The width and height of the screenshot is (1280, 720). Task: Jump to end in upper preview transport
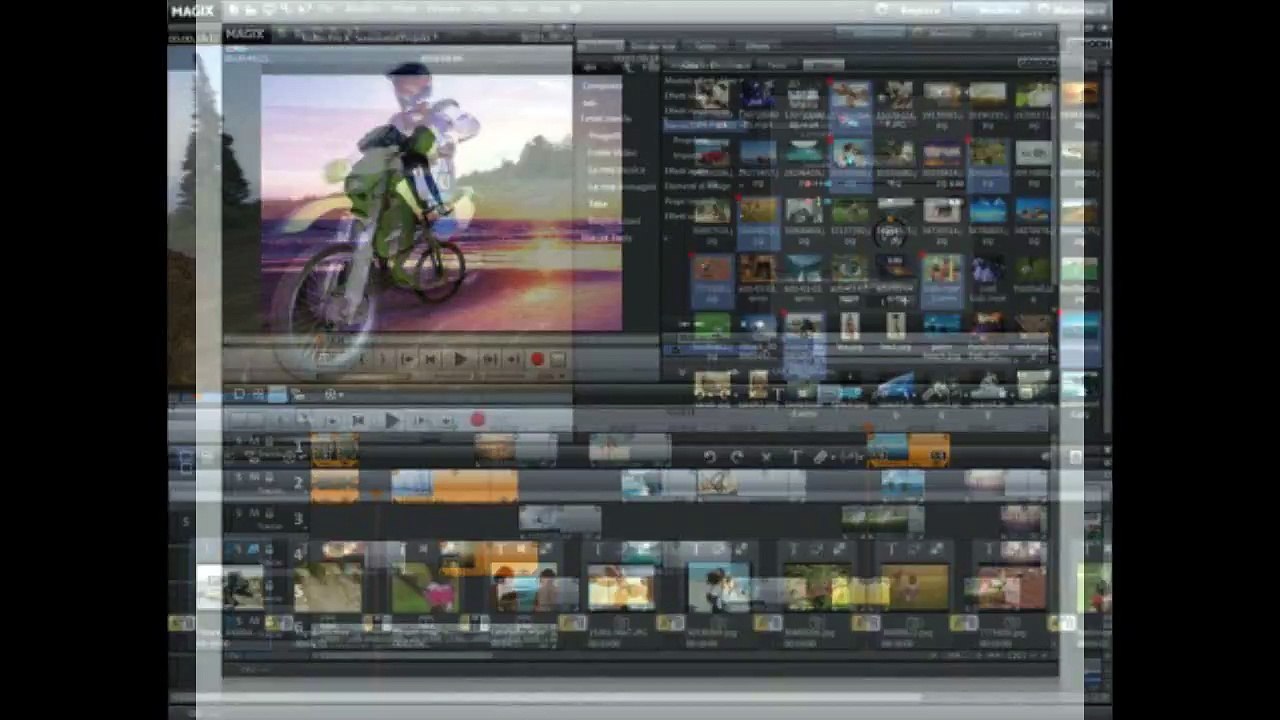[512, 359]
